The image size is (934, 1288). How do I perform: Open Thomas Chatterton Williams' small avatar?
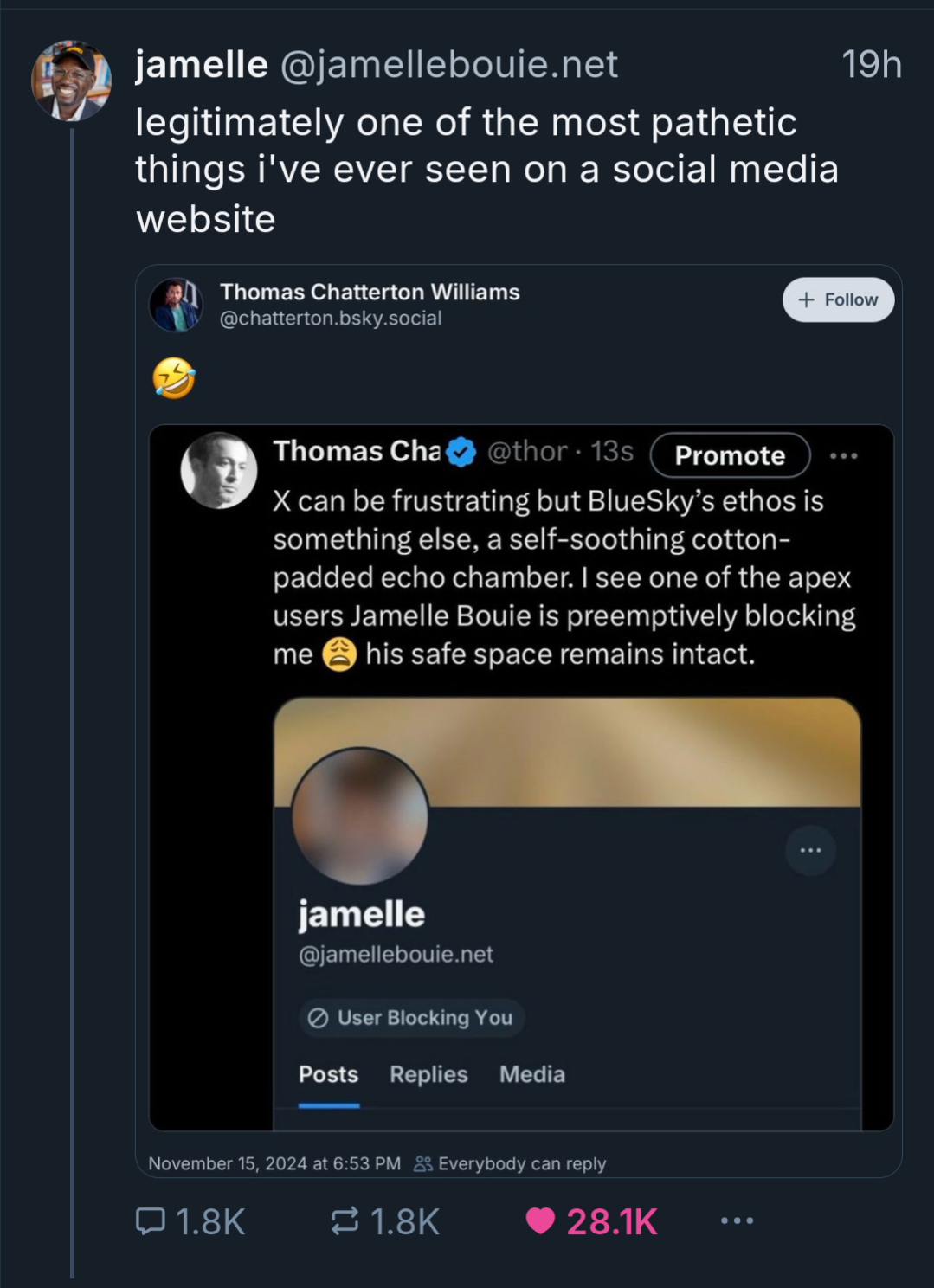[x=177, y=305]
